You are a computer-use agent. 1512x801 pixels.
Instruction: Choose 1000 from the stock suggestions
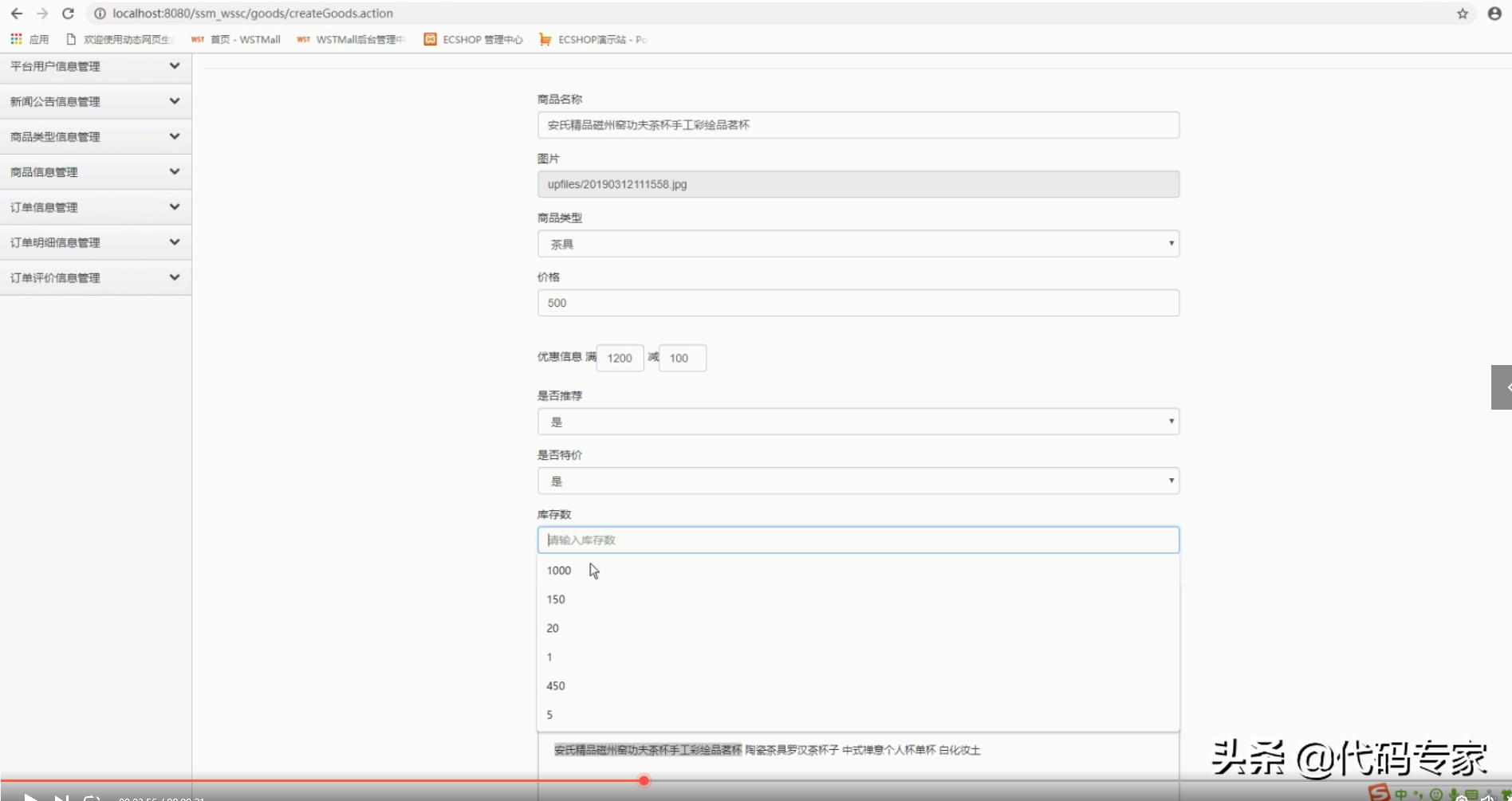coord(858,571)
